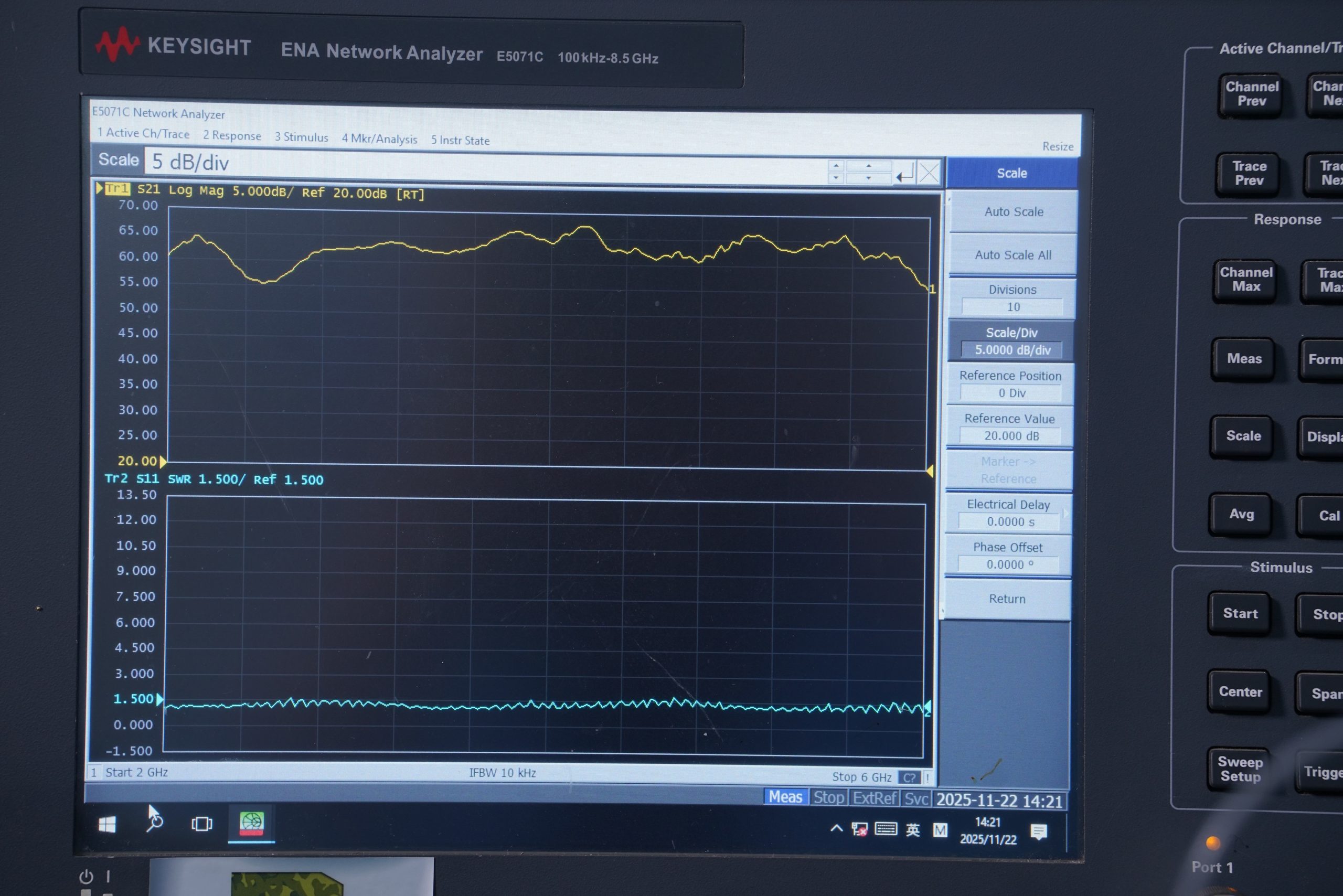
Task: Open the Electrical Delay softkey
Action: pos(1008,513)
